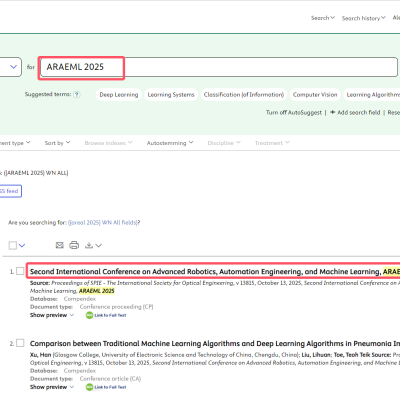Select the Computer Vision suggested term
400x400 pixels.
[315, 95]
